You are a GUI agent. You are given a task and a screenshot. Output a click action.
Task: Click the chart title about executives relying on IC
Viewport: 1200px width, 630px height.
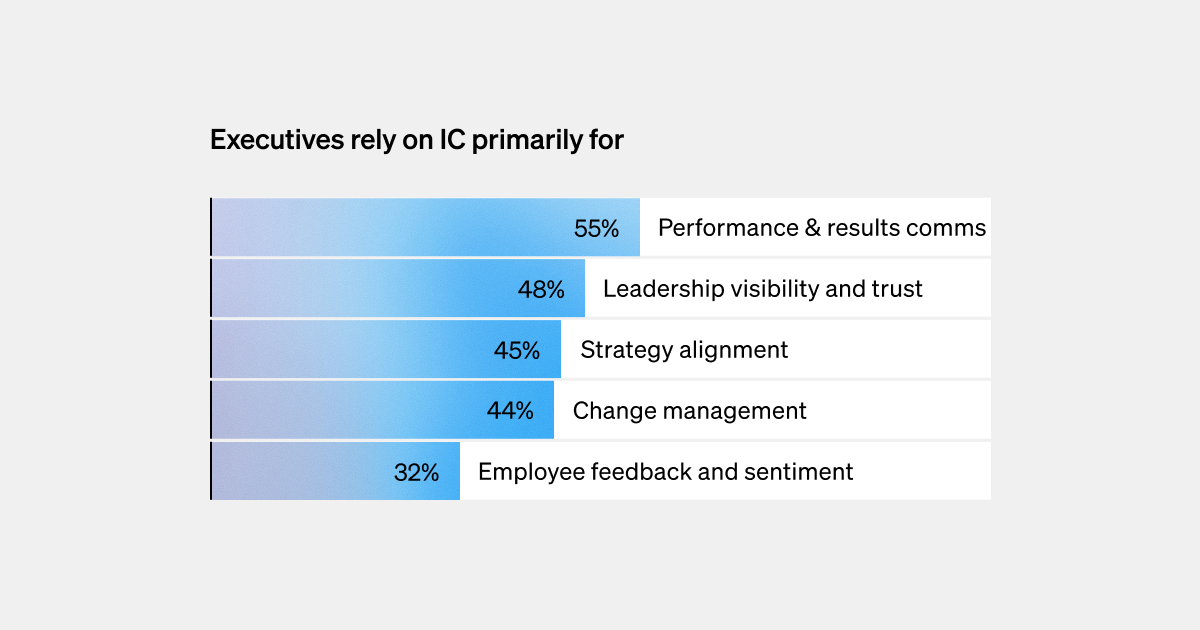coord(416,141)
